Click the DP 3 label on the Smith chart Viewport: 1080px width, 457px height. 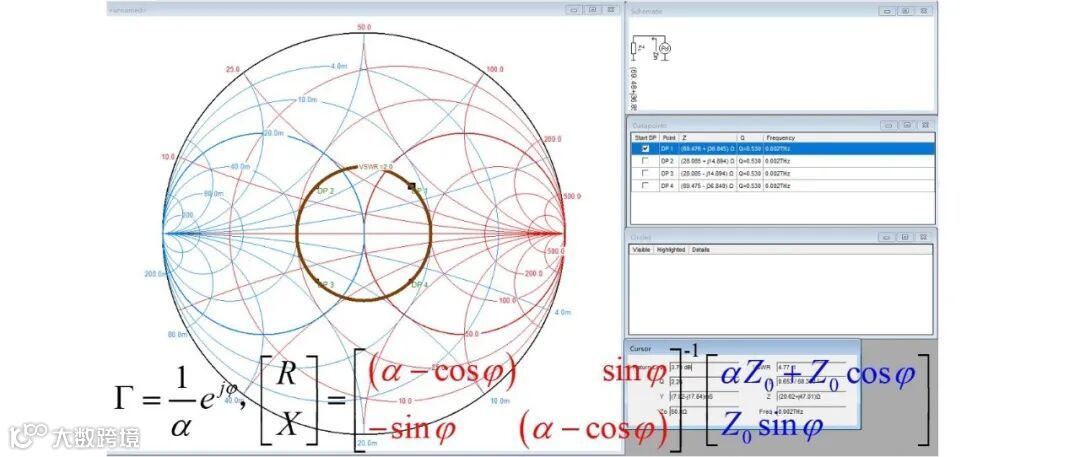click(326, 285)
